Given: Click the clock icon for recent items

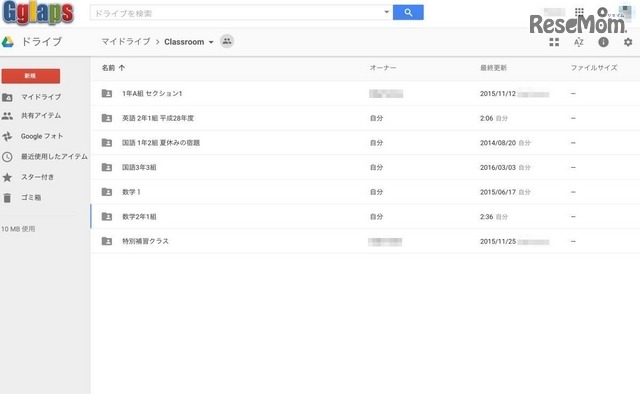Looking at the screenshot, I should click(x=7, y=157).
